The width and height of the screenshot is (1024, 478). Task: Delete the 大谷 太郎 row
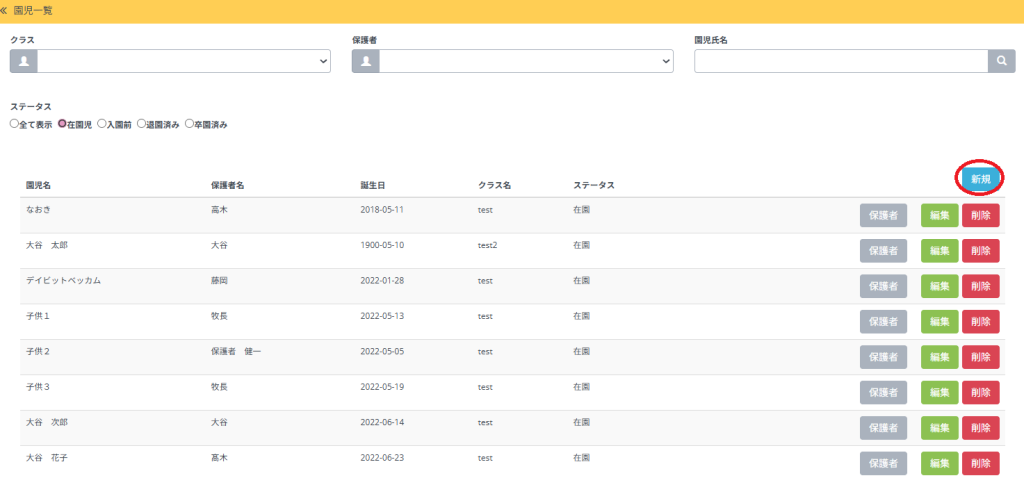click(980, 250)
